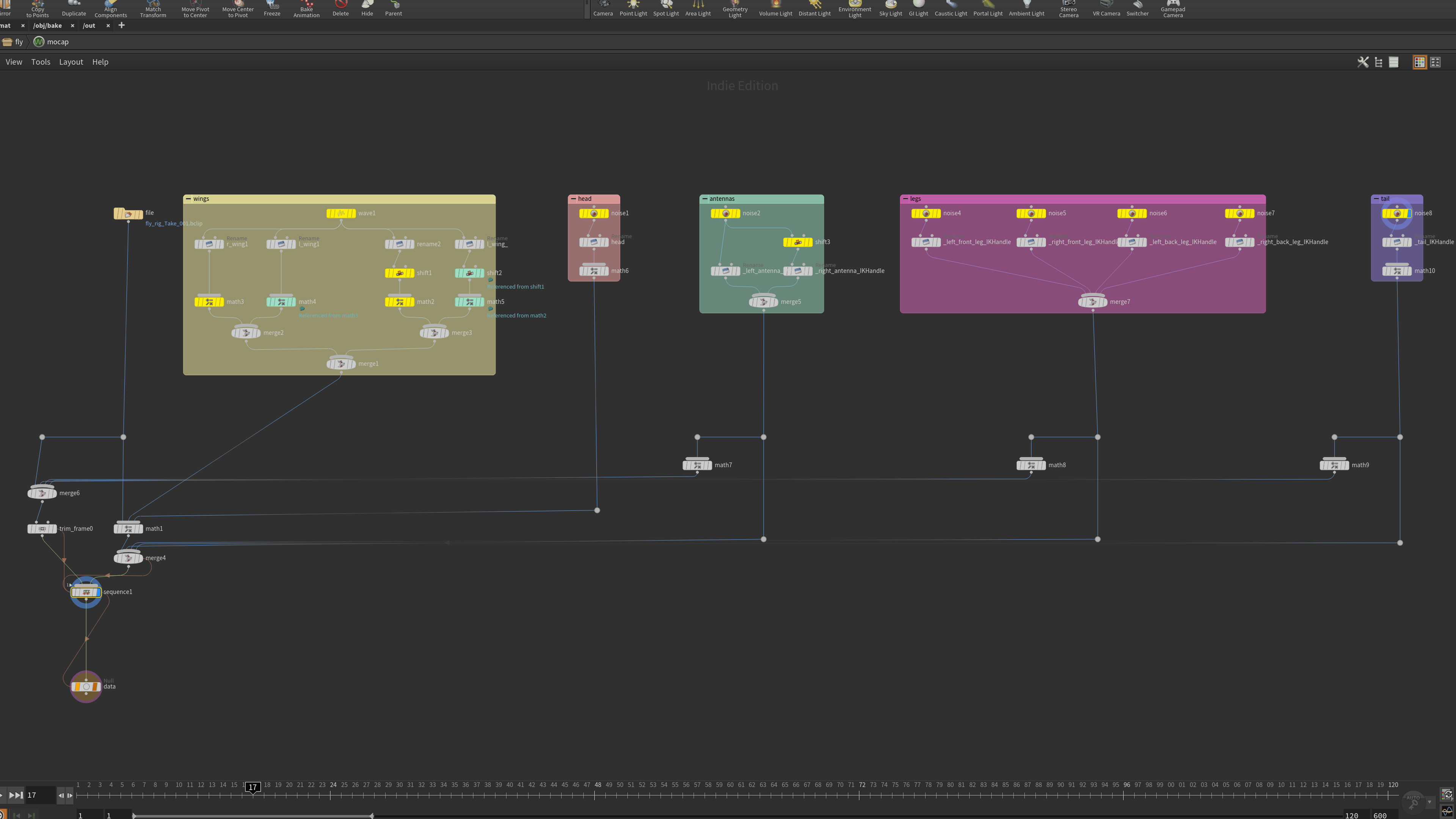
Task: Click the Freeze shelf tool
Action: pyautogui.click(x=272, y=8)
